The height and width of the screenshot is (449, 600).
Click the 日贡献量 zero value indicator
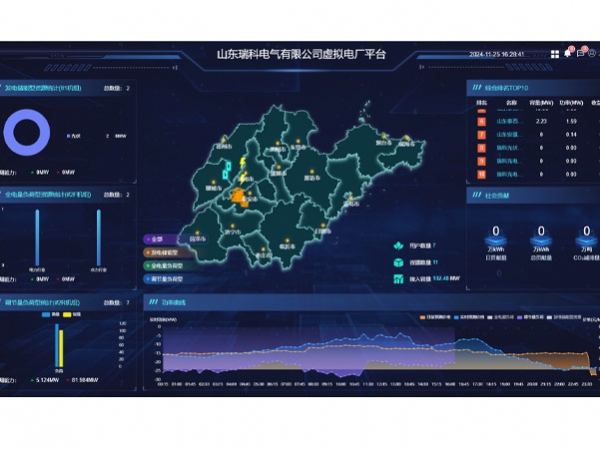point(493,235)
